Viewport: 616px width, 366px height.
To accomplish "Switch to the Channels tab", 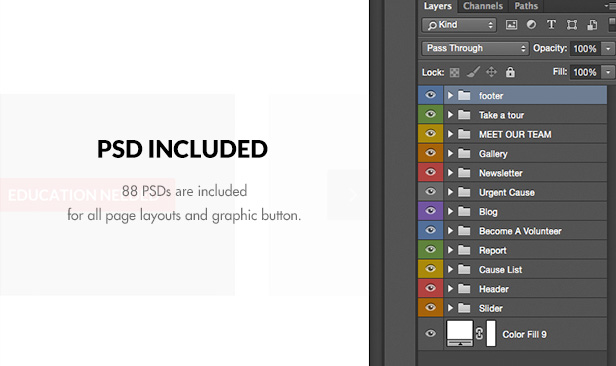I will click(x=483, y=6).
